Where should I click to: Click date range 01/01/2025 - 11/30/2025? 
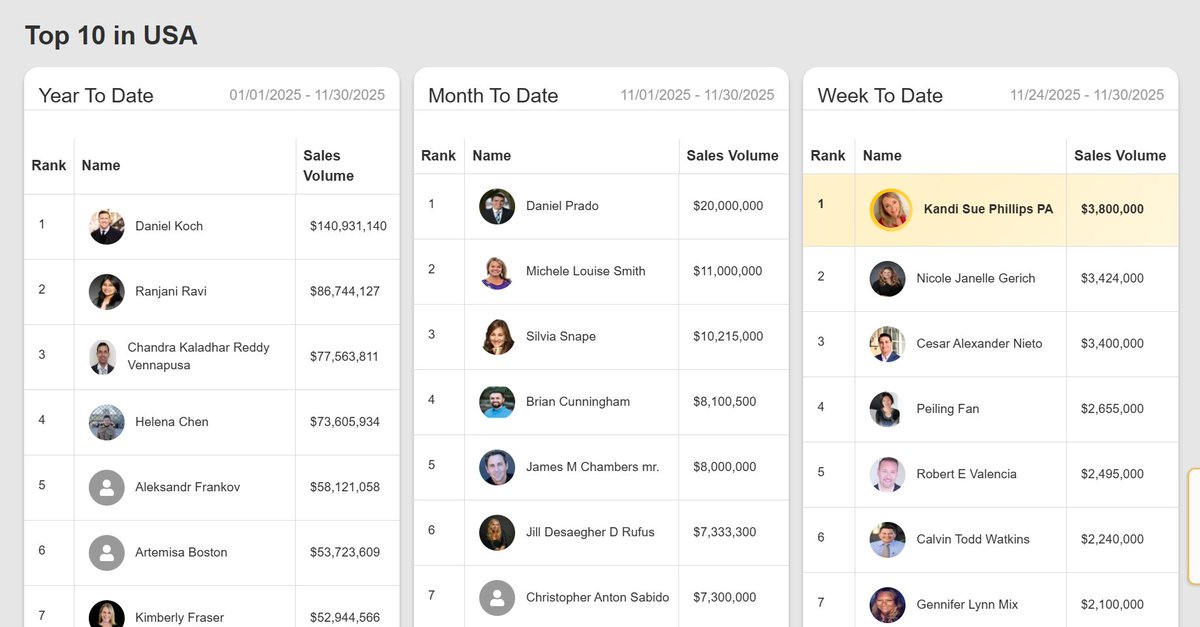click(307, 95)
